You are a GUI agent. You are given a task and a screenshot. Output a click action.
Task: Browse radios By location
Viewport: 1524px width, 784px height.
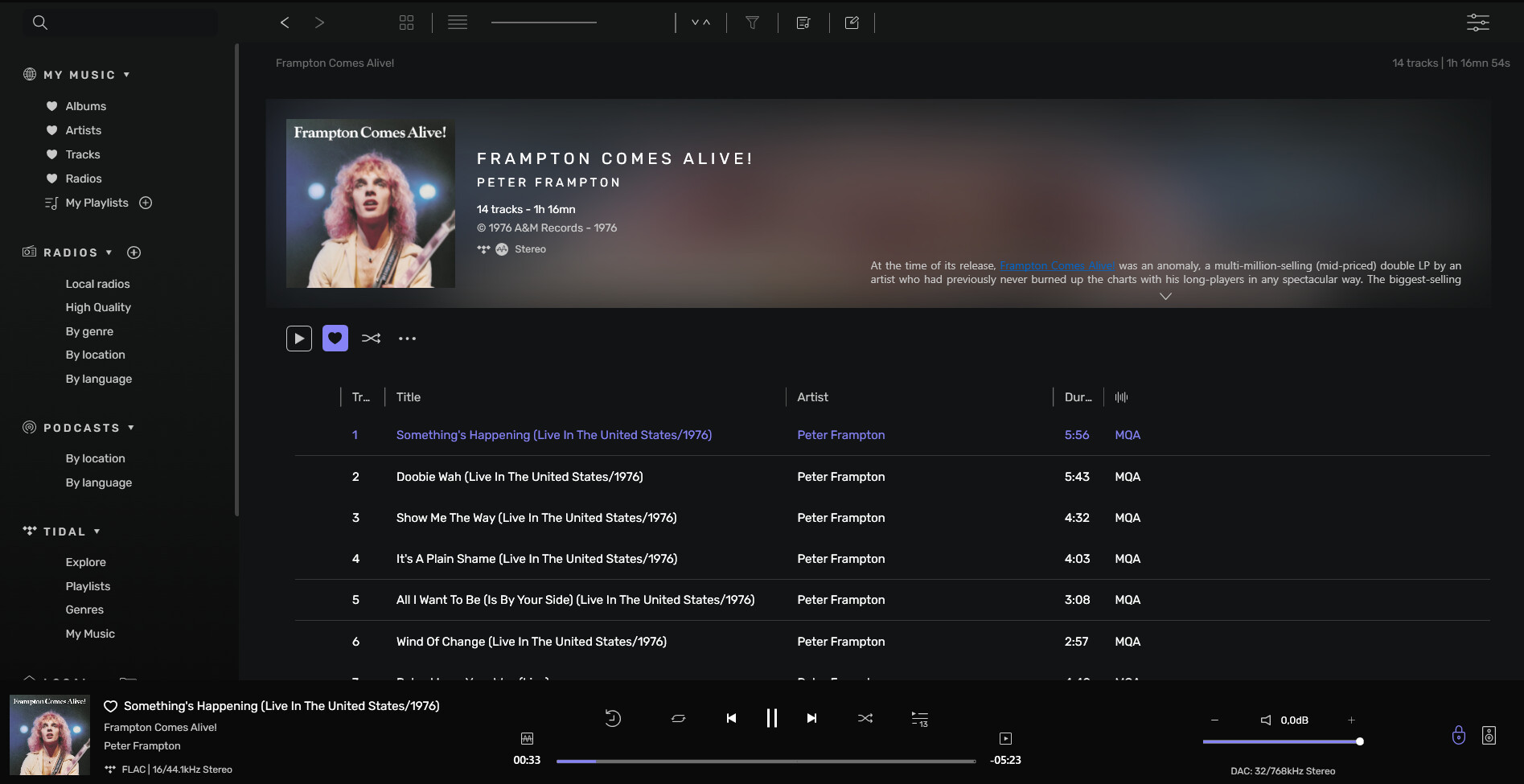coord(96,355)
